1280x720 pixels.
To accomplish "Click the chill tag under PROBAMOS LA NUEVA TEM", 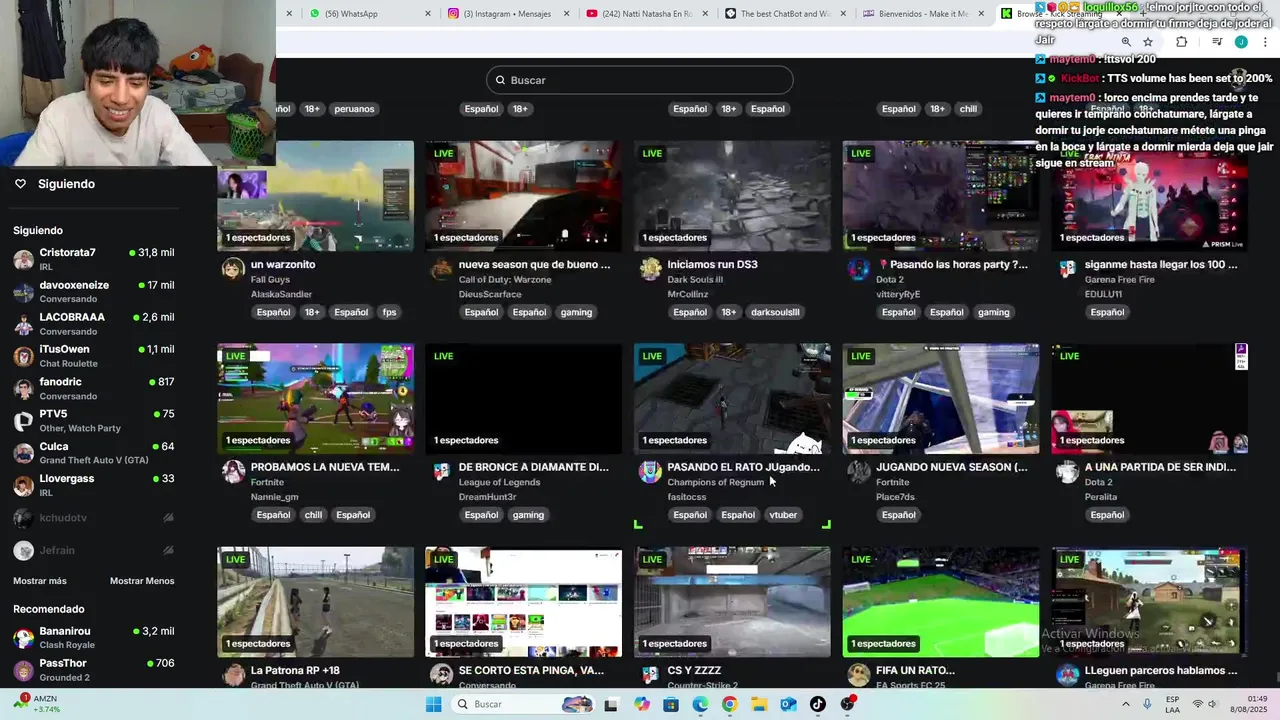I will coord(313,515).
